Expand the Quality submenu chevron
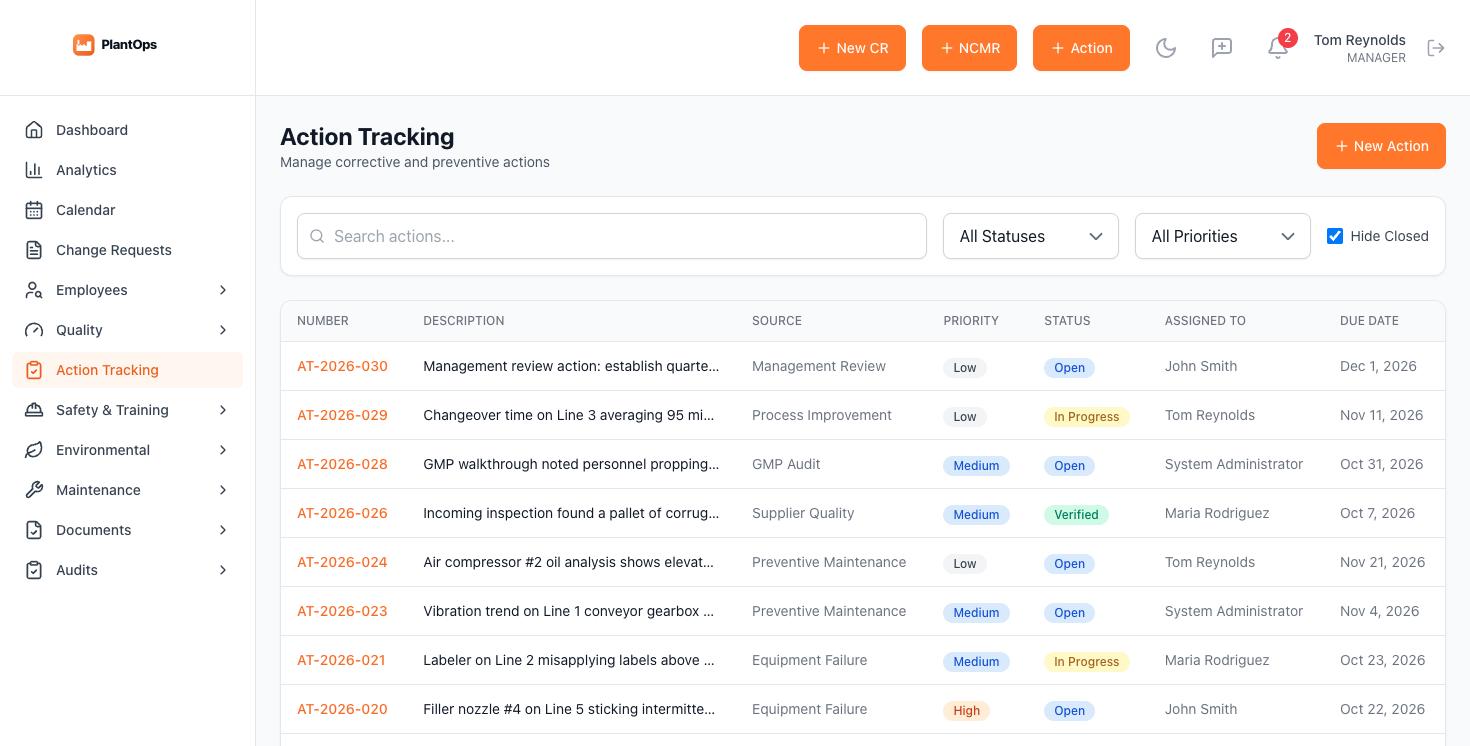This screenshot has height=746, width=1470. [x=223, y=330]
